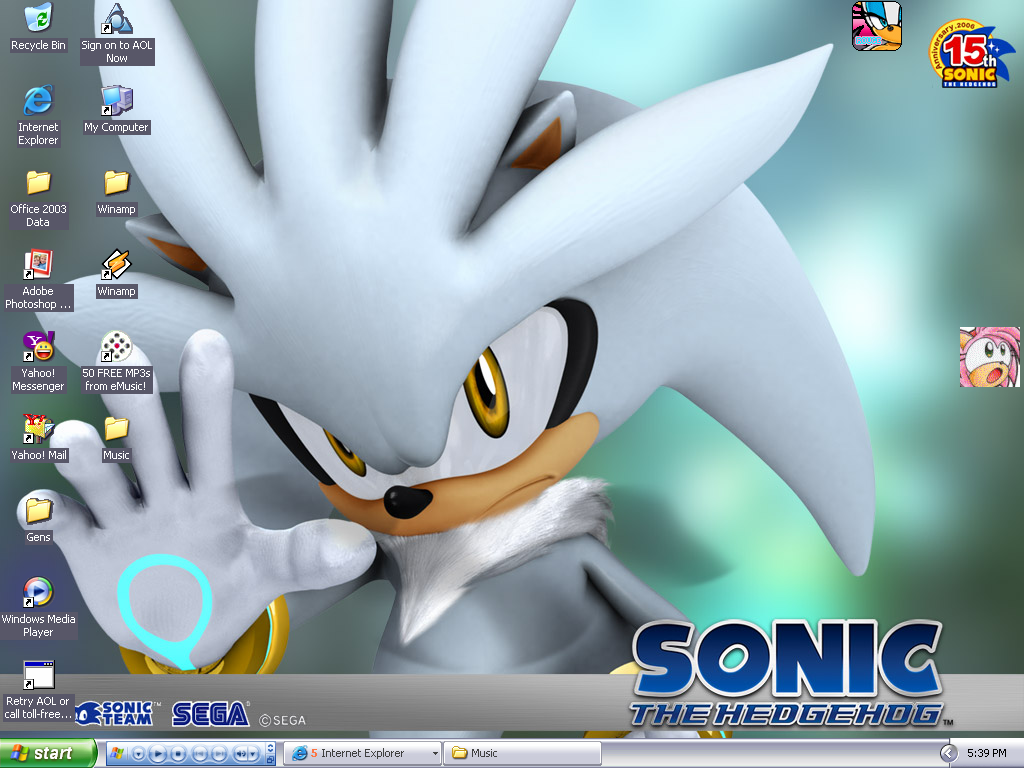Skip to previous track in taskbar media toolbar

tap(200, 754)
